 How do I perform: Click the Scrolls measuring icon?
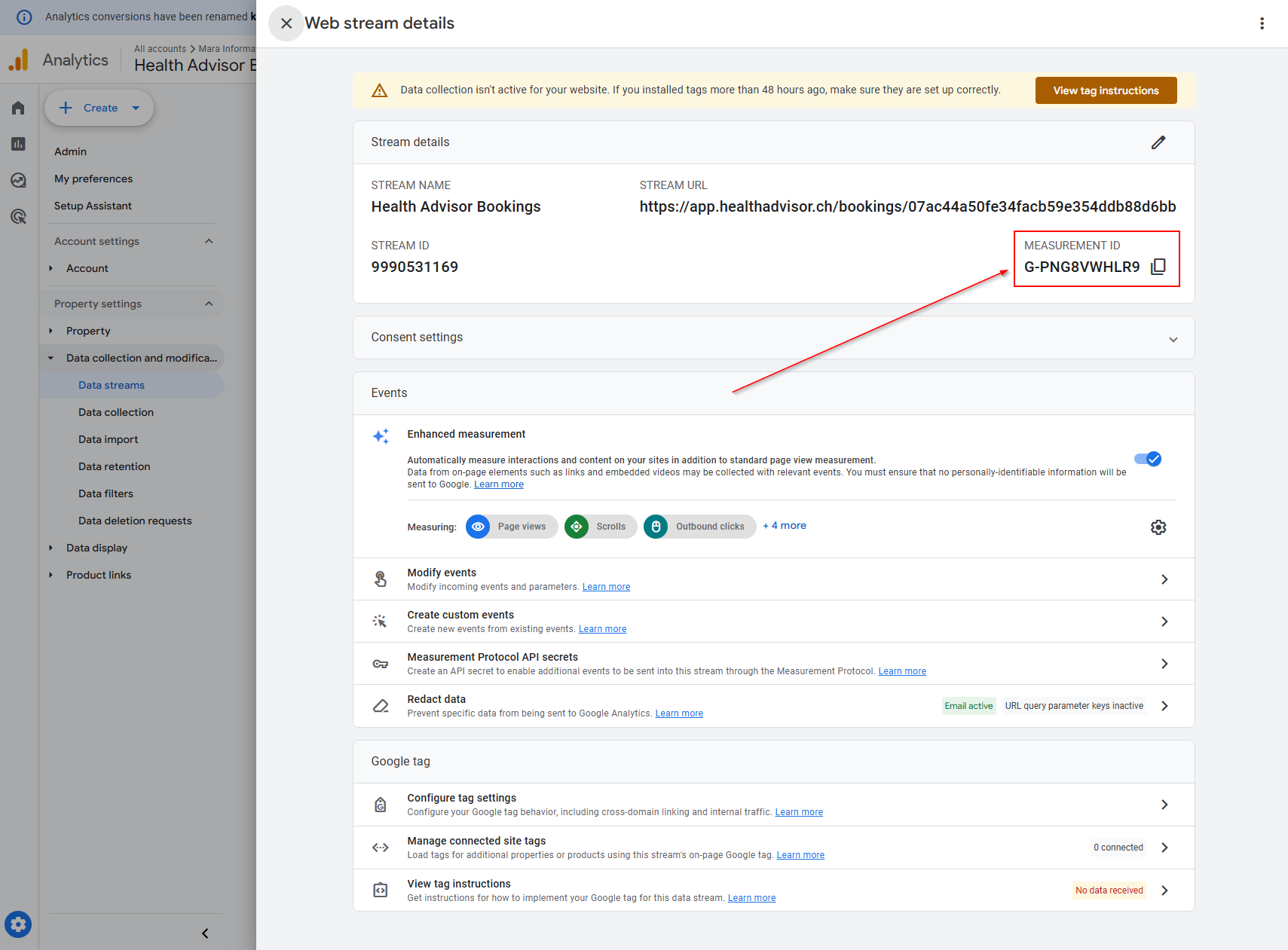point(577,527)
